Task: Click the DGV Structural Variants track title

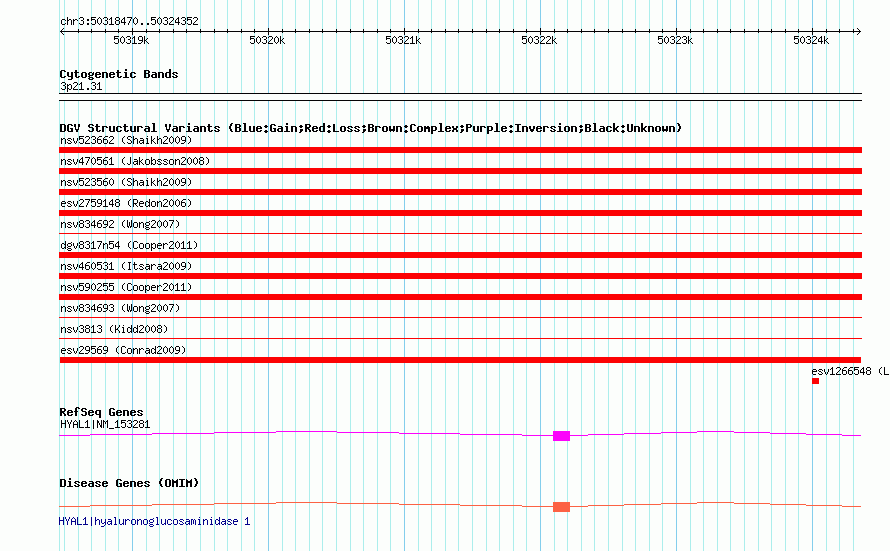Action: pos(370,128)
